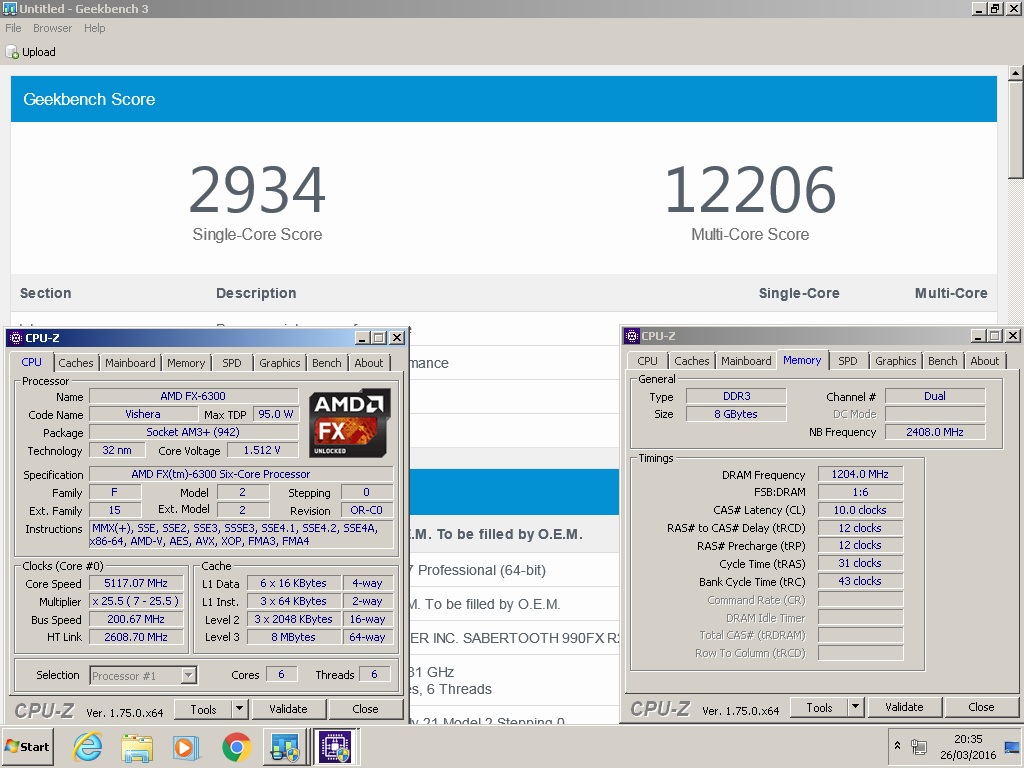Screen dimensions: 1024x768
Task: Click the DRAM Frequency value 1204.0 MHz
Action: pyautogui.click(x=860, y=474)
